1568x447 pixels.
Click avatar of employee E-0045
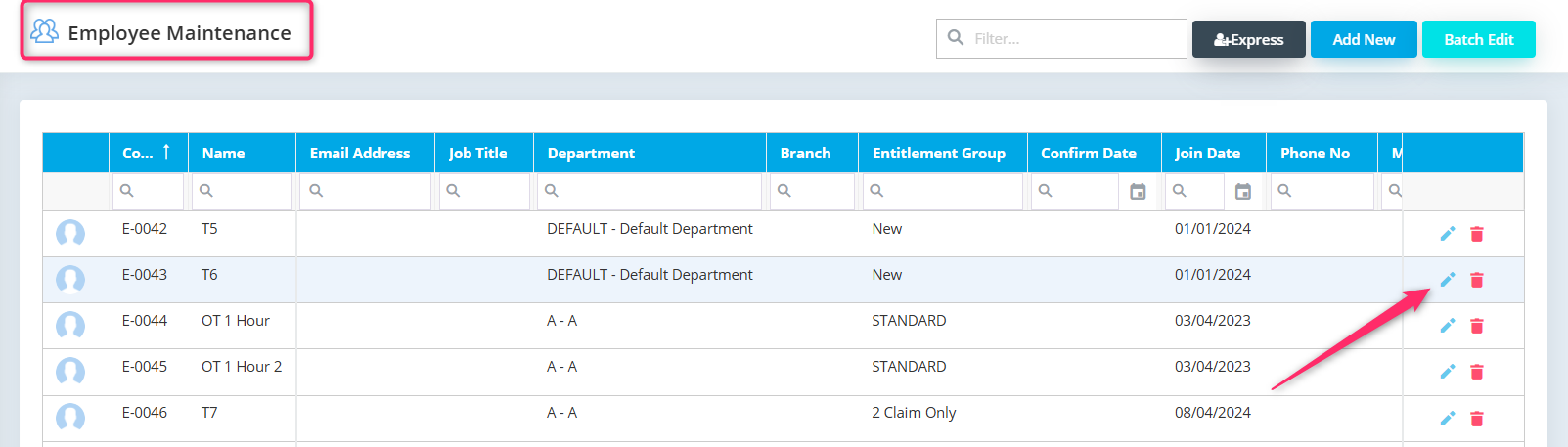(x=70, y=371)
